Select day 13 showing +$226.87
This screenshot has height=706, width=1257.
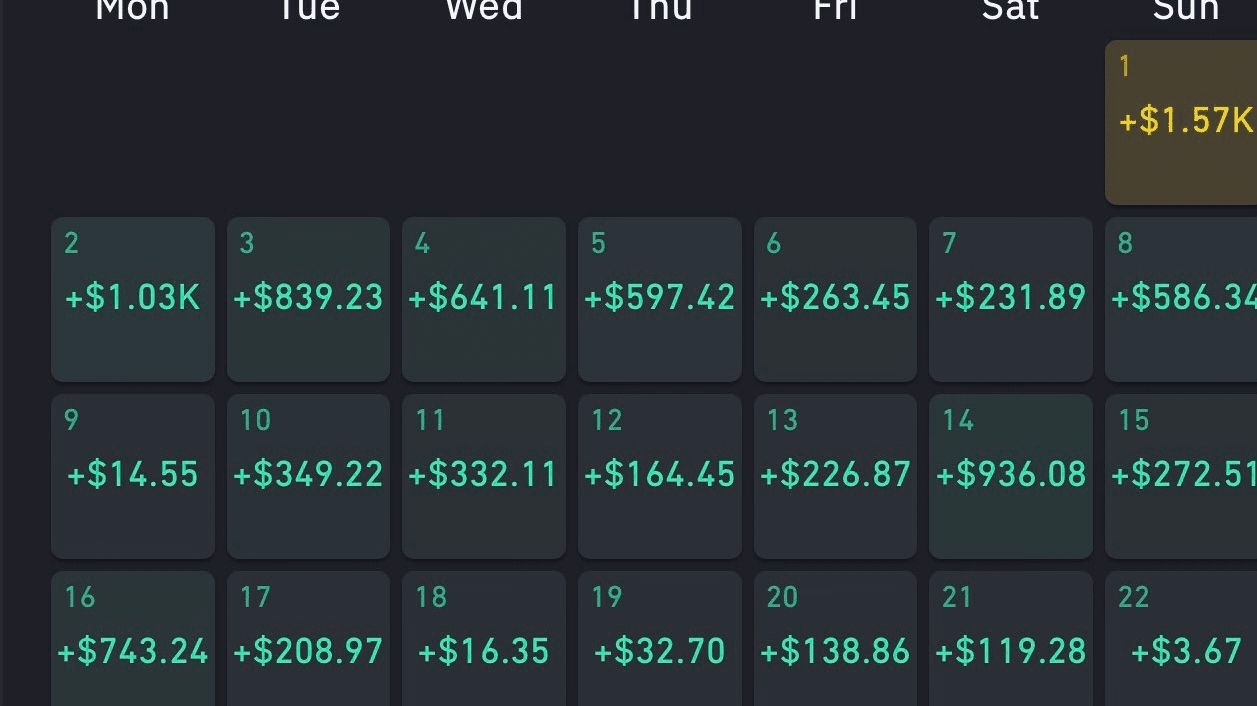coord(835,476)
